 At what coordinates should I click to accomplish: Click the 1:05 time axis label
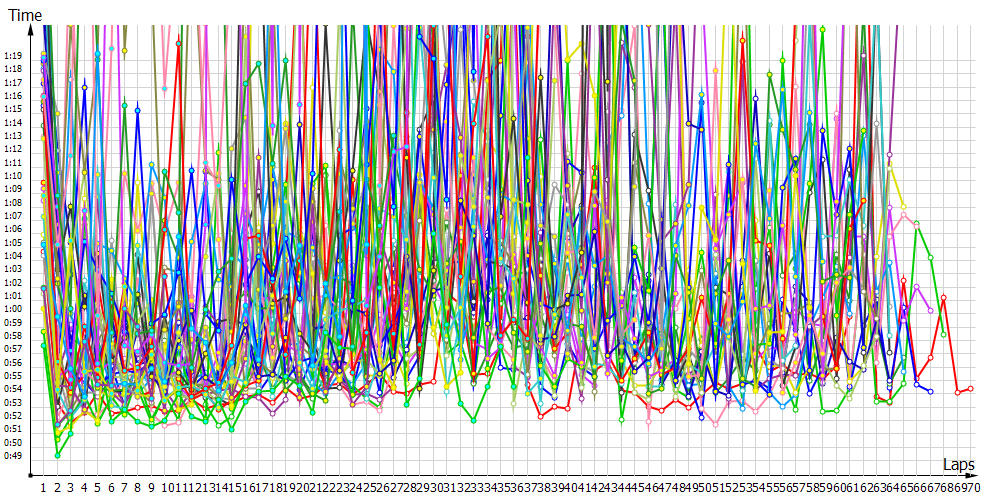coord(14,243)
